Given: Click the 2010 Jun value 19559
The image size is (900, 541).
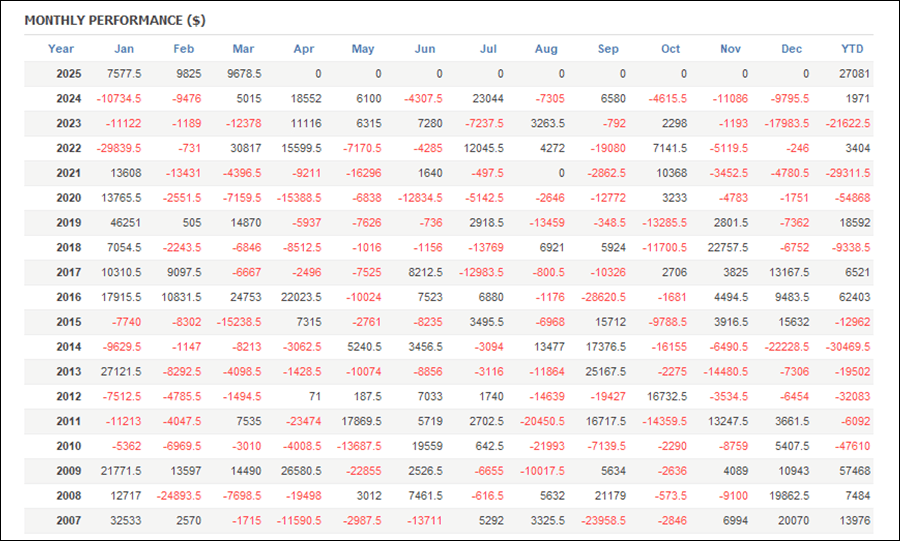Looking at the screenshot, I should click(428, 446).
